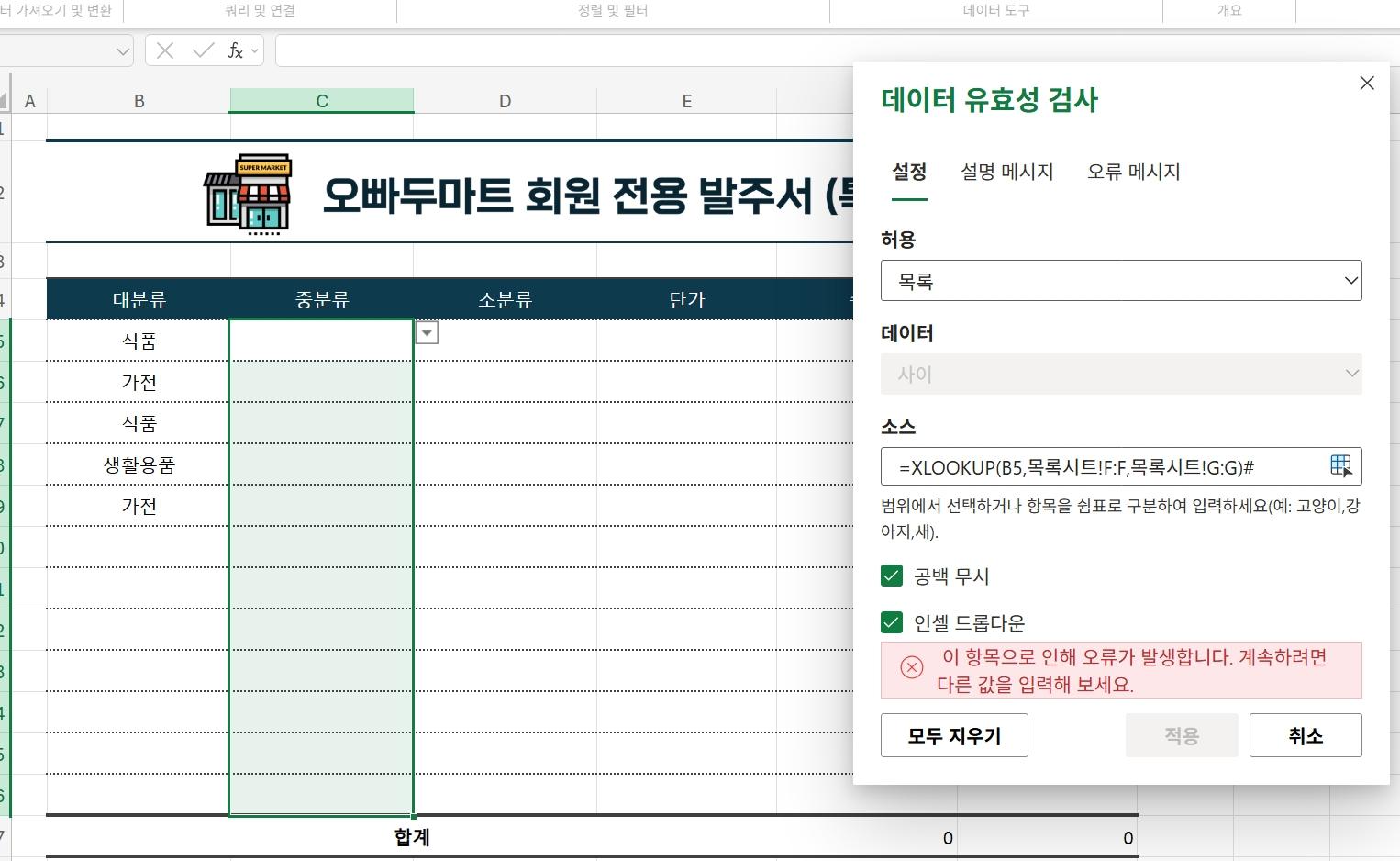The width and height of the screenshot is (1400, 861).
Task: Open the Name Box dropdown arrow
Action: click(x=124, y=50)
